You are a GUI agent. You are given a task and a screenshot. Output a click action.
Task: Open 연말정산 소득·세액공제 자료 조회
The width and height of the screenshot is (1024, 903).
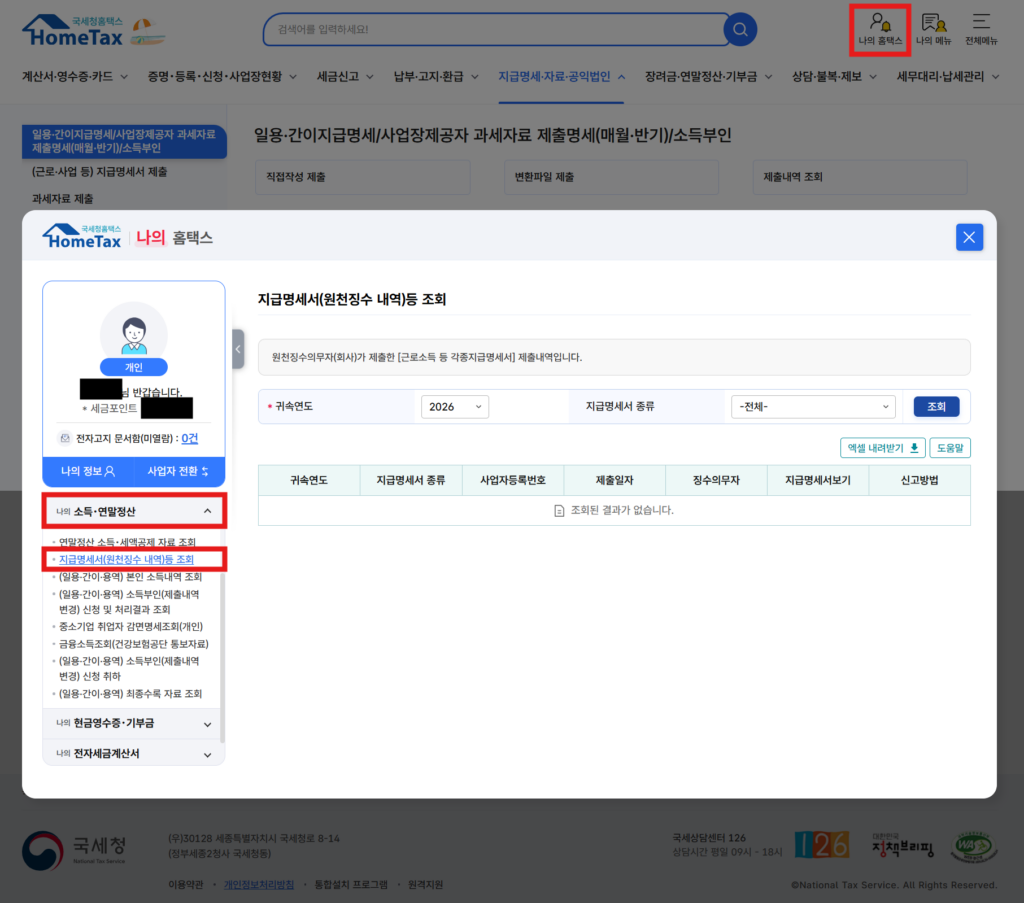[x=127, y=542]
